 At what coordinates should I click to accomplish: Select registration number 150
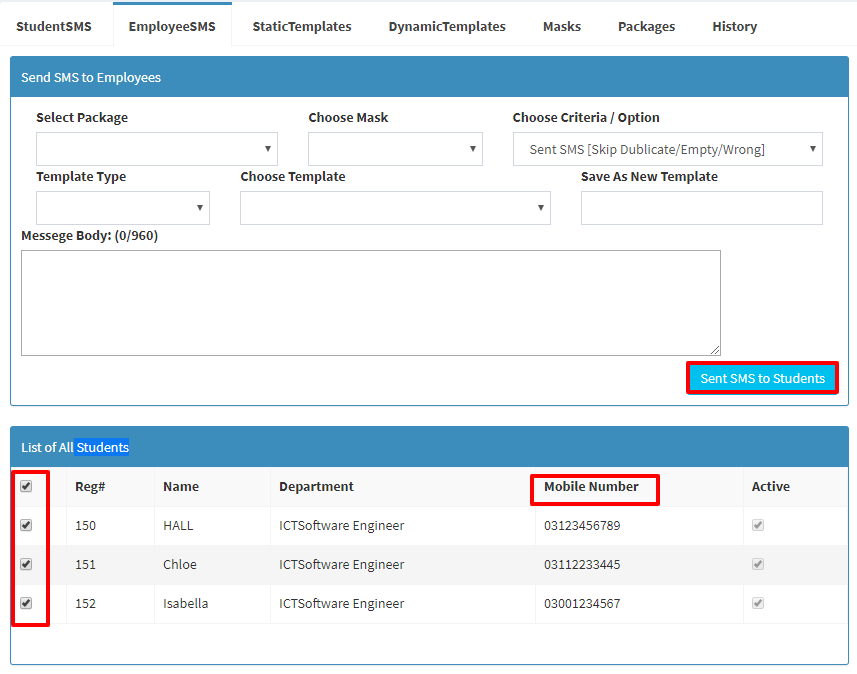coord(85,525)
